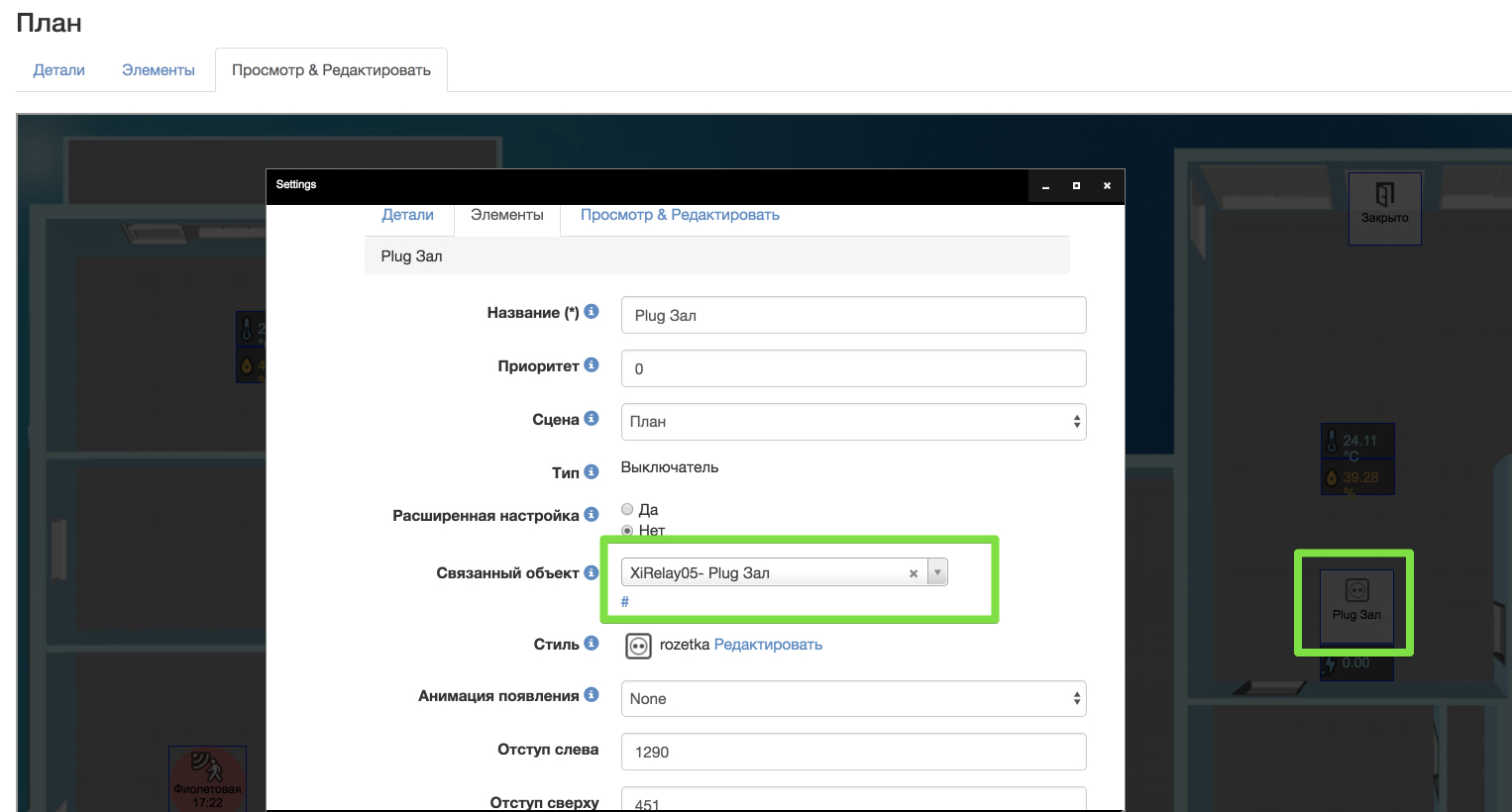
Task: Select the Да radio button
Action: (x=627, y=509)
